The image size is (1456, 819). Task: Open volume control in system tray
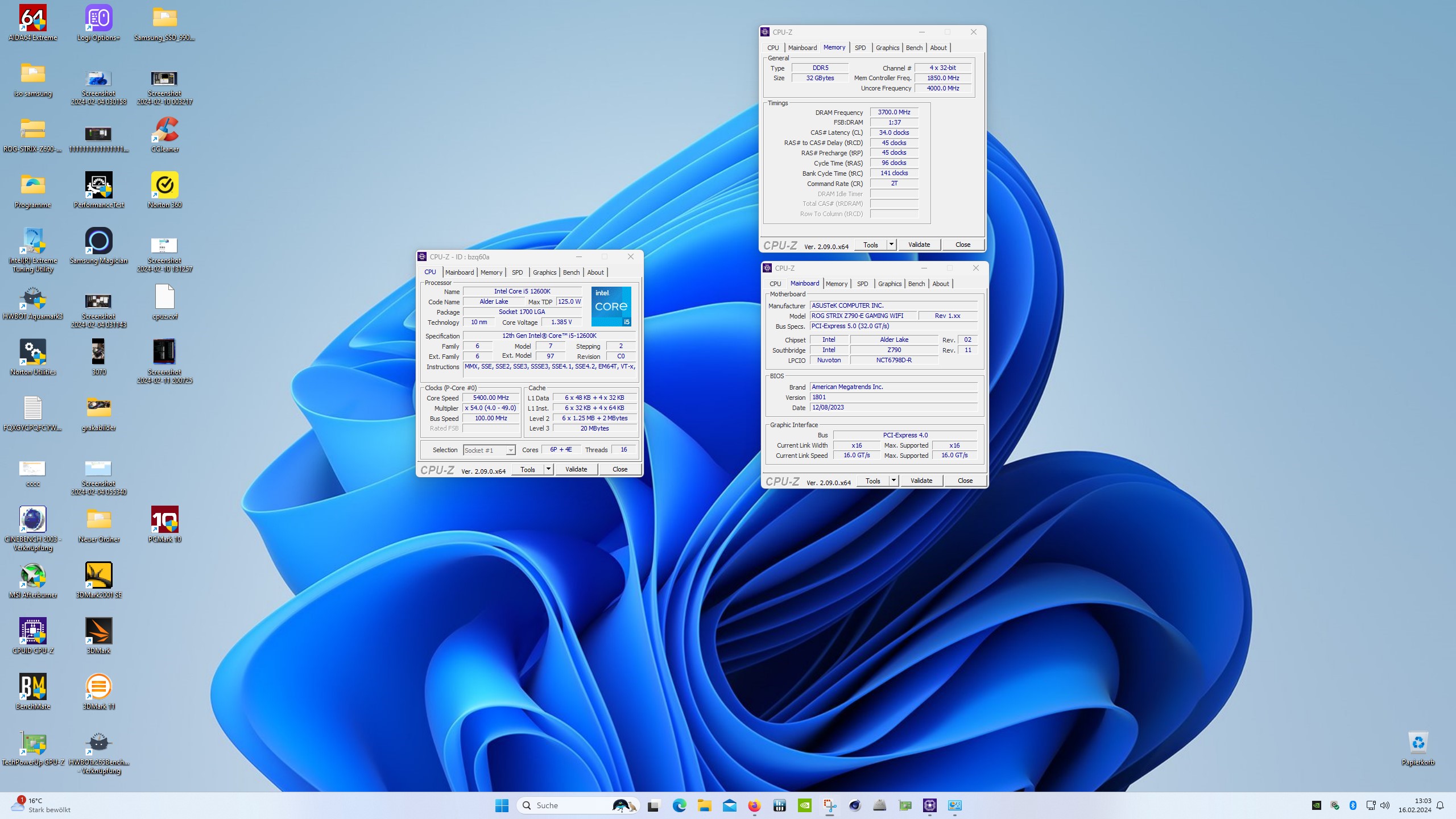point(1385,805)
